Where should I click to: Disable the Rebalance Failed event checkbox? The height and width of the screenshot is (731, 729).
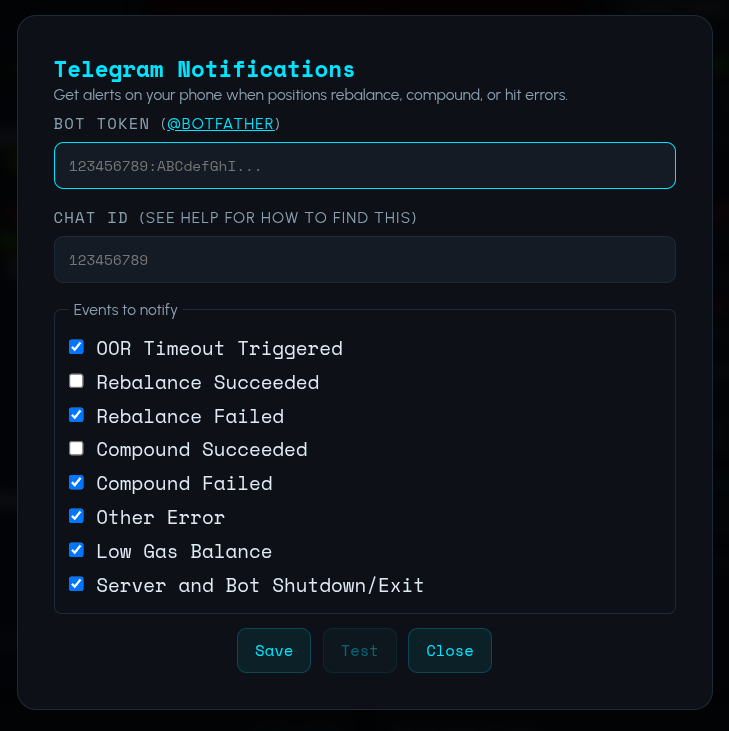76,415
